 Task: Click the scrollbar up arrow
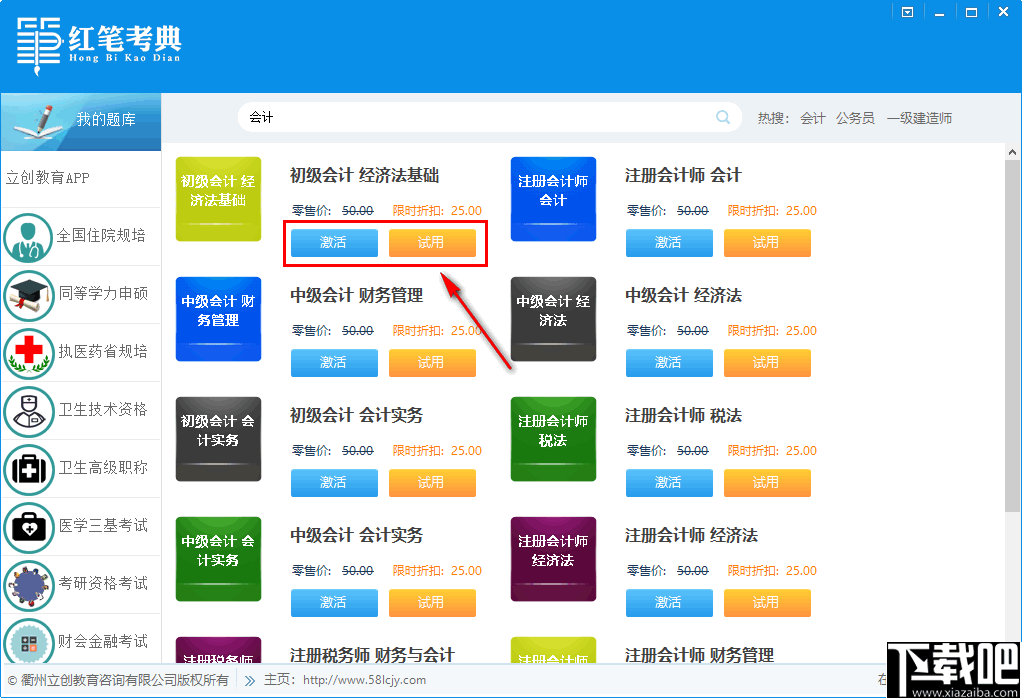click(1012, 153)
